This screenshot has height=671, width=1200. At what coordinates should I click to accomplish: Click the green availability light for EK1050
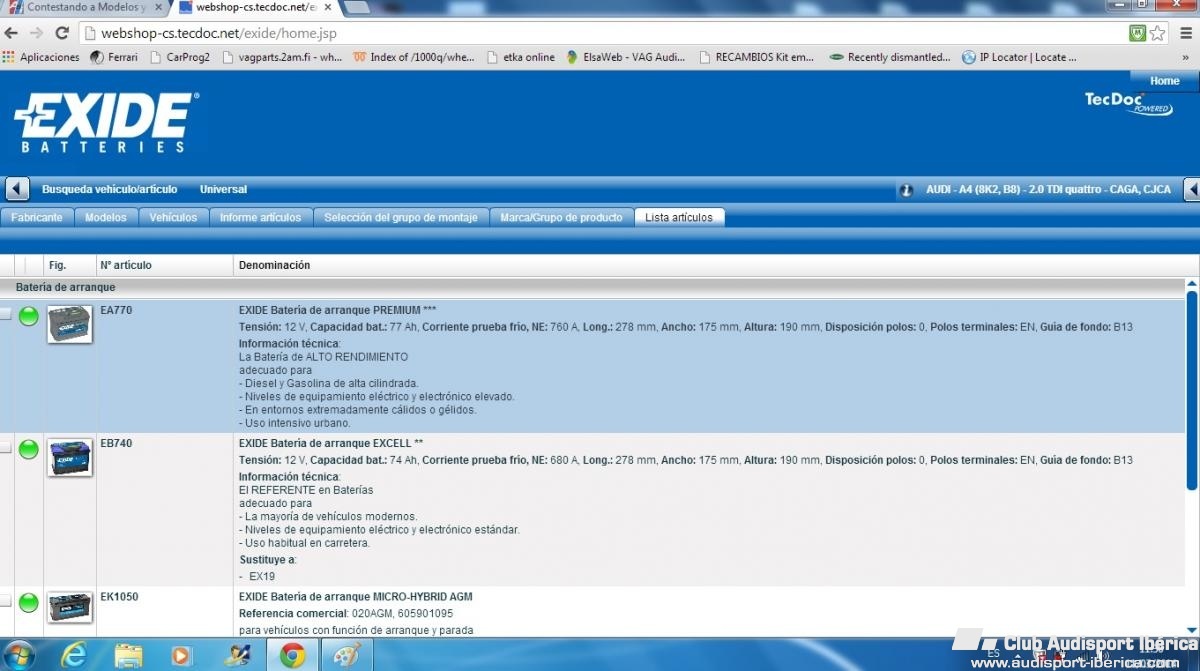click(29, 603)
